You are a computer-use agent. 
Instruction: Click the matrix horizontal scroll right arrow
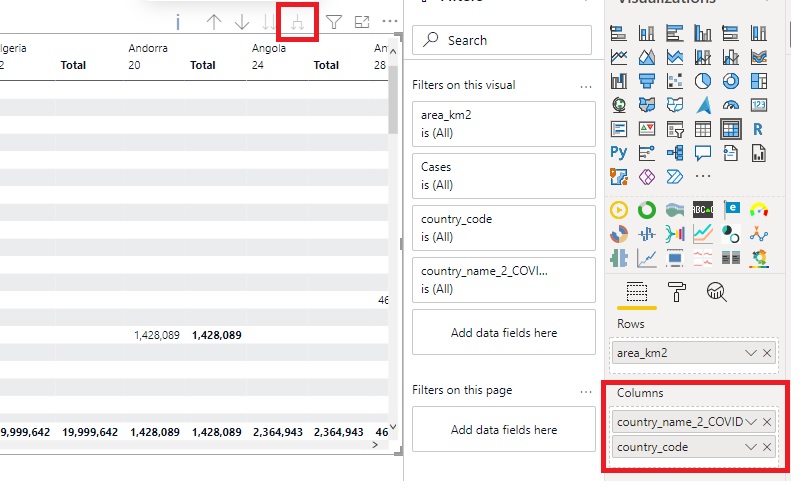coord(375,445)
